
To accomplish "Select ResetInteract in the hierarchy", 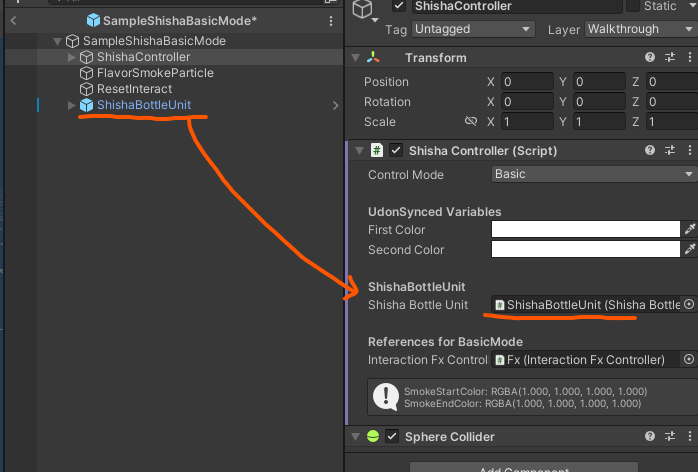I will pos(134,89).
